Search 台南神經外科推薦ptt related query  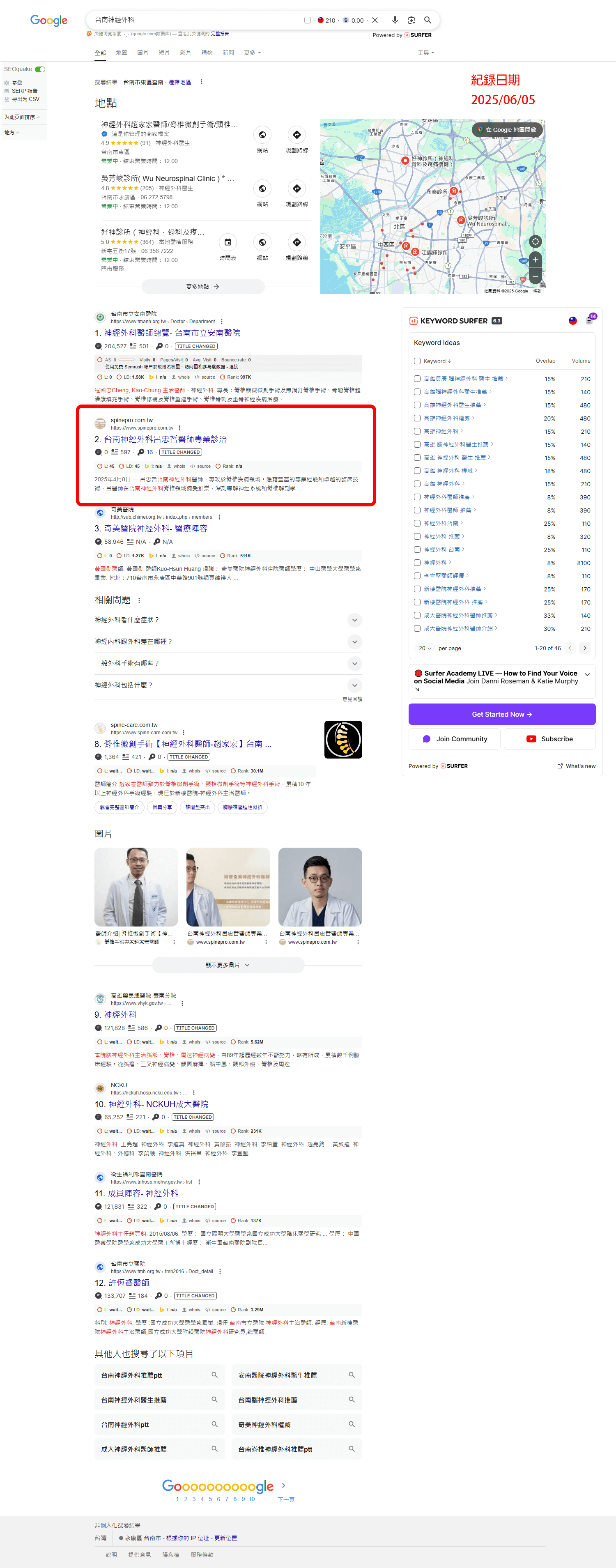(159, 1375)
